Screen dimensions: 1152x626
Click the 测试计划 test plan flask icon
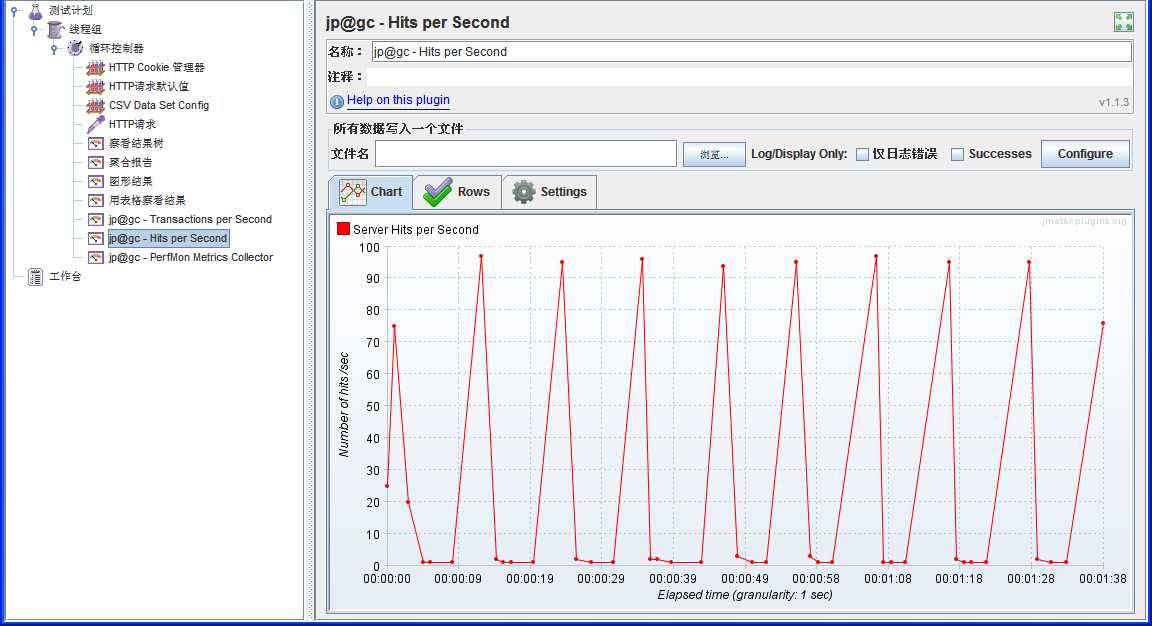pyautogui.click(x=35, y=10)
